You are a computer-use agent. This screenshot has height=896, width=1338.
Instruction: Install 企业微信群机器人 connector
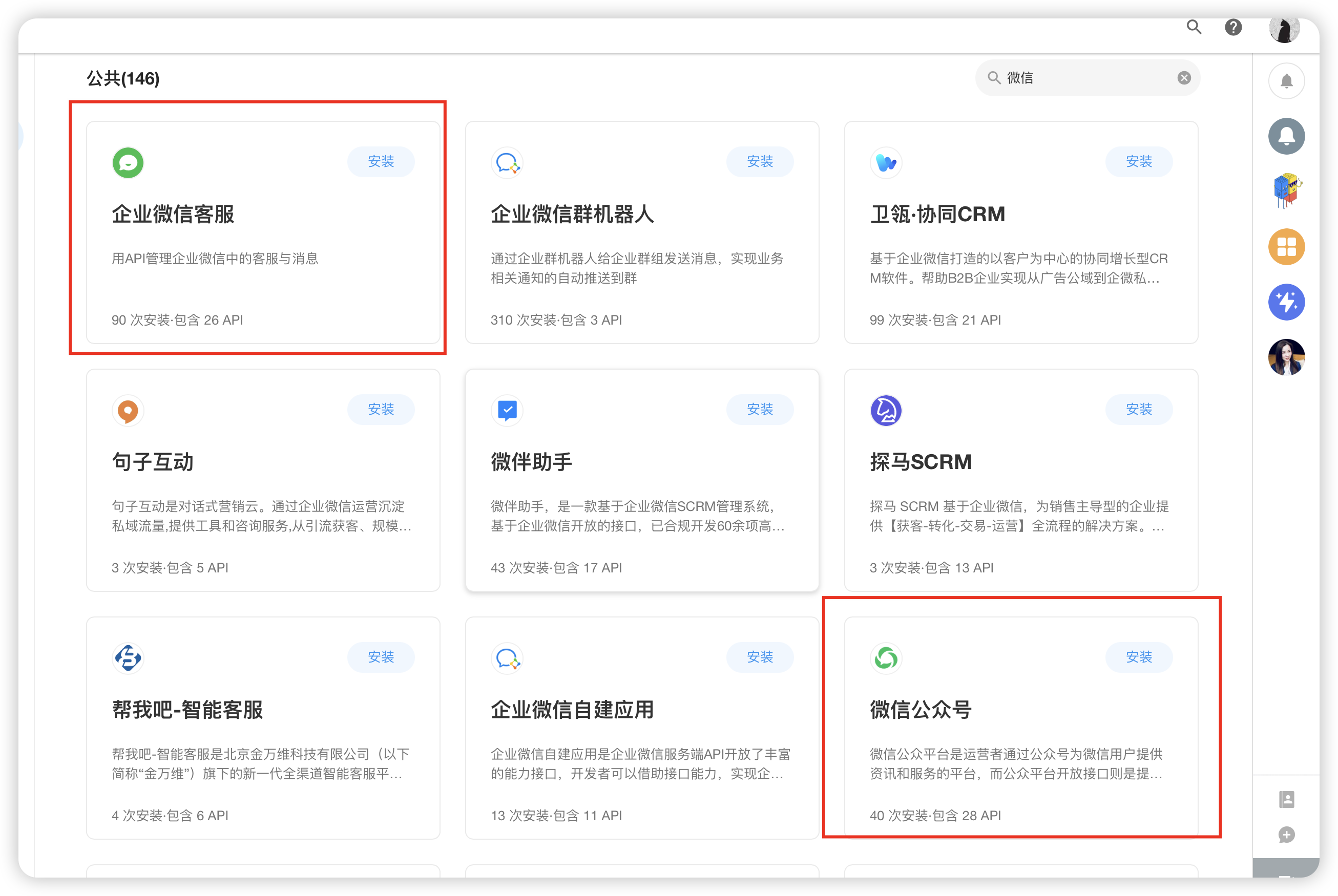click(x=760, y=162)
